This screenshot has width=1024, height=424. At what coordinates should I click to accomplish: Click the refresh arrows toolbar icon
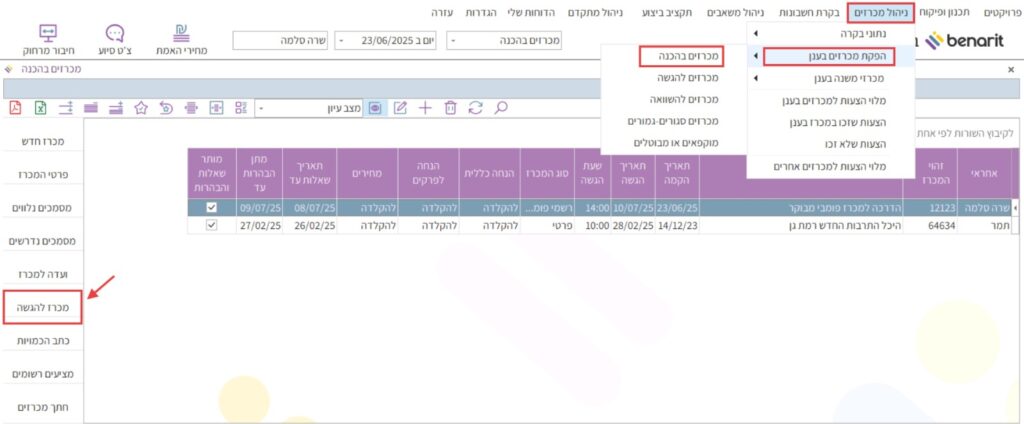click(x=476, y=107)
